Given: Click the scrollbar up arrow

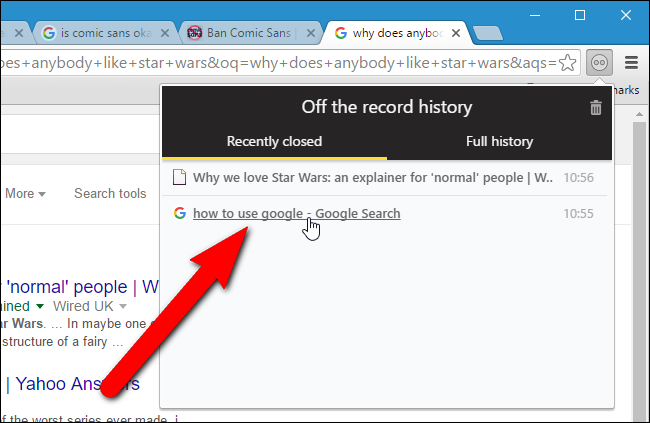Looking at the screenshot, I should click(639, 114).
